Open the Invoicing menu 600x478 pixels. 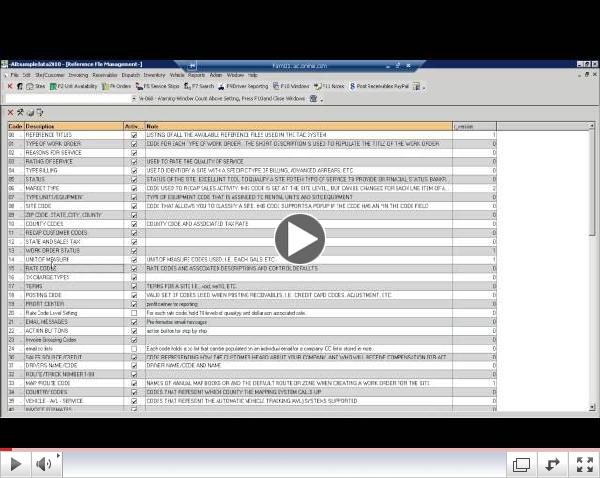[78, 75]
